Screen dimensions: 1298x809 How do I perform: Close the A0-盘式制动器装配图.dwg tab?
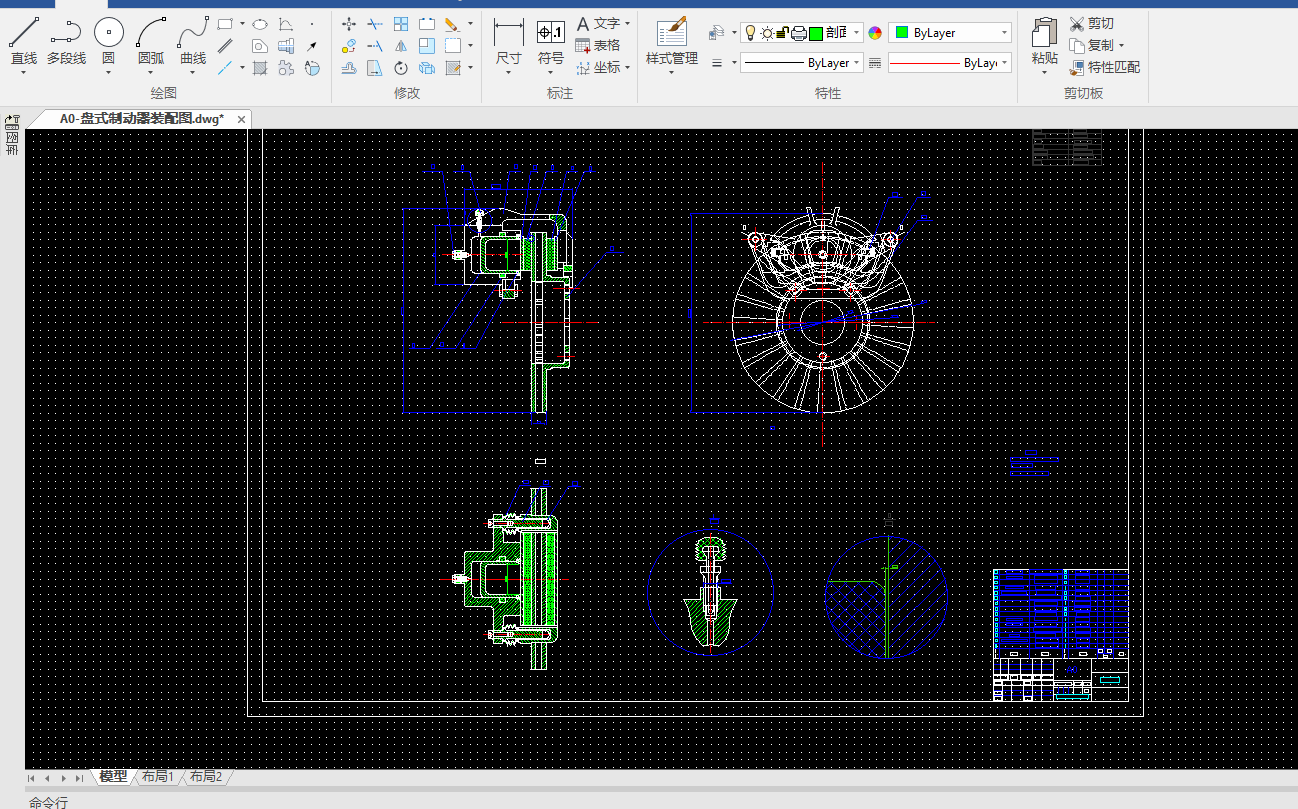pyautogui.click(x=241, y=119)
